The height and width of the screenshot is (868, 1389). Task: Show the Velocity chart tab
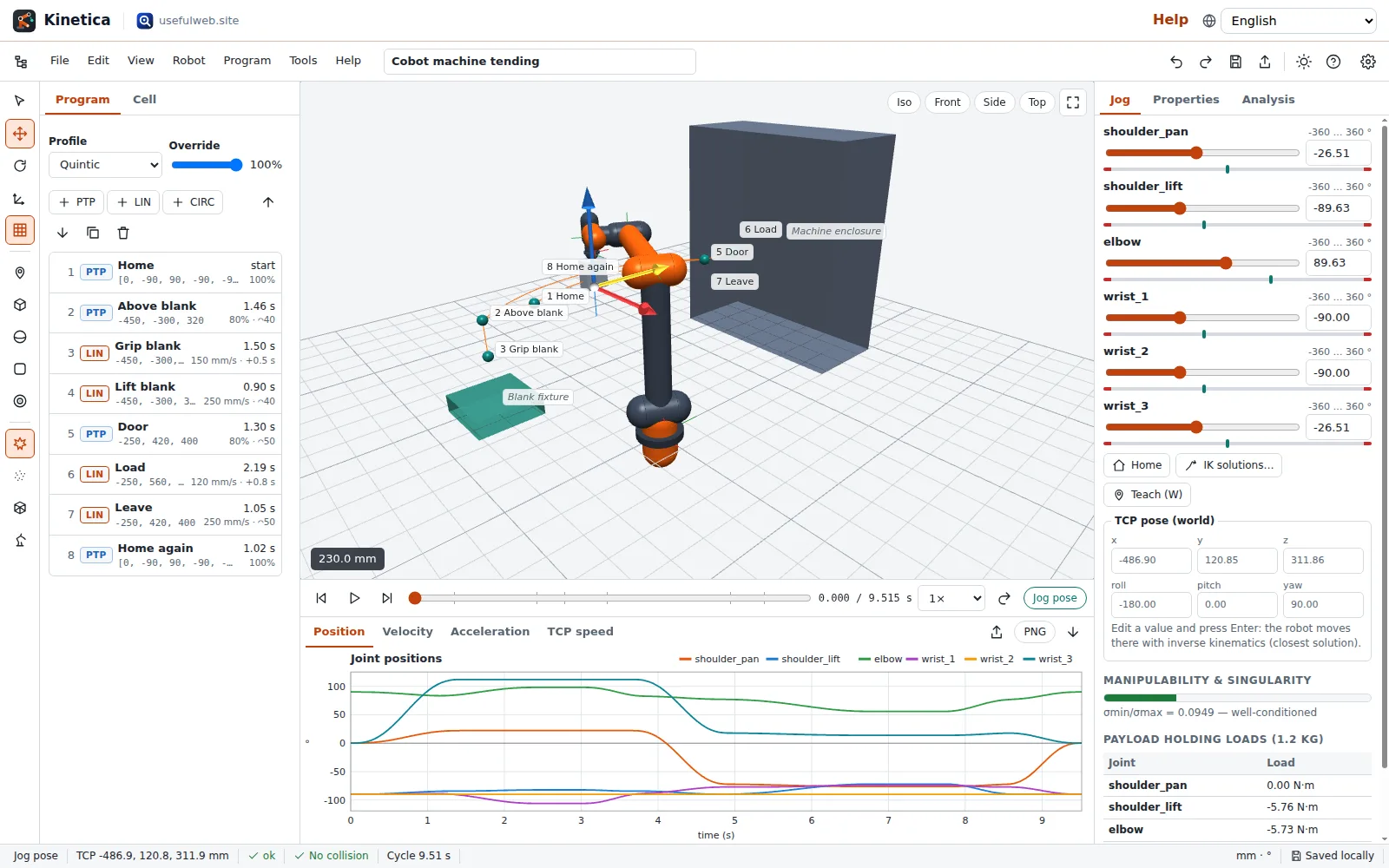click(407, 632)
